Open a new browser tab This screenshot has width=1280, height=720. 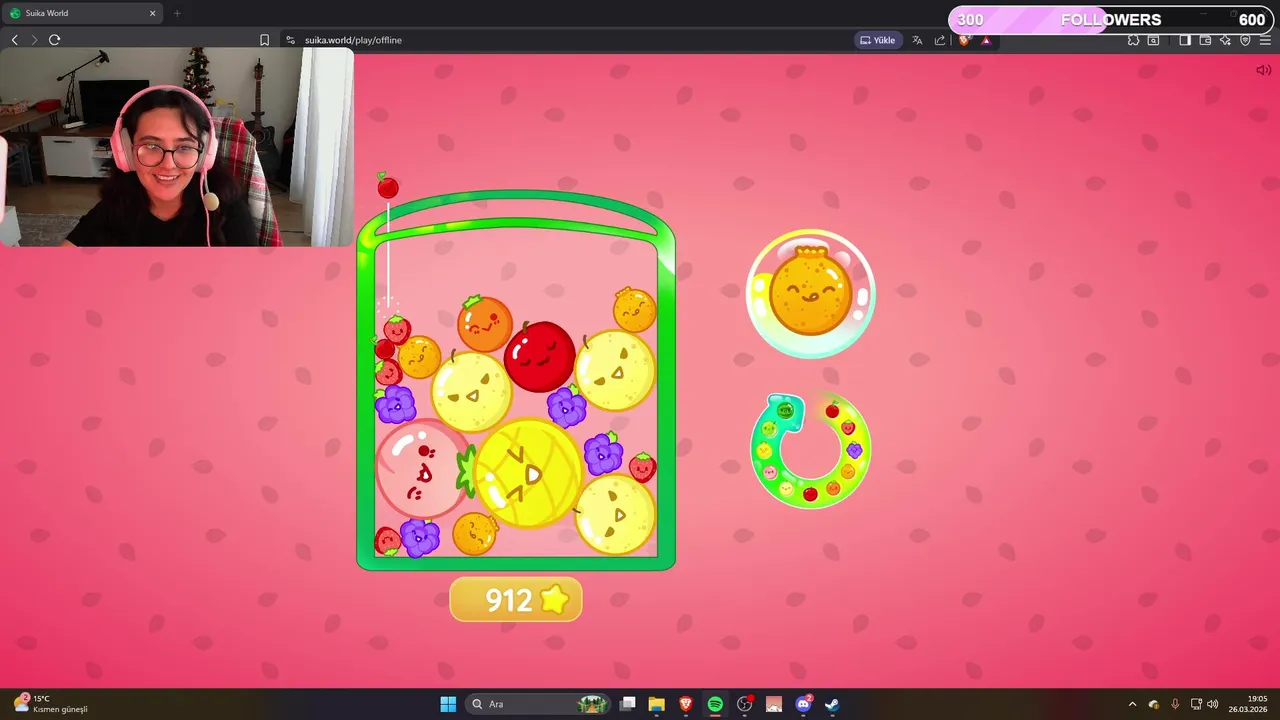(177, 13)
